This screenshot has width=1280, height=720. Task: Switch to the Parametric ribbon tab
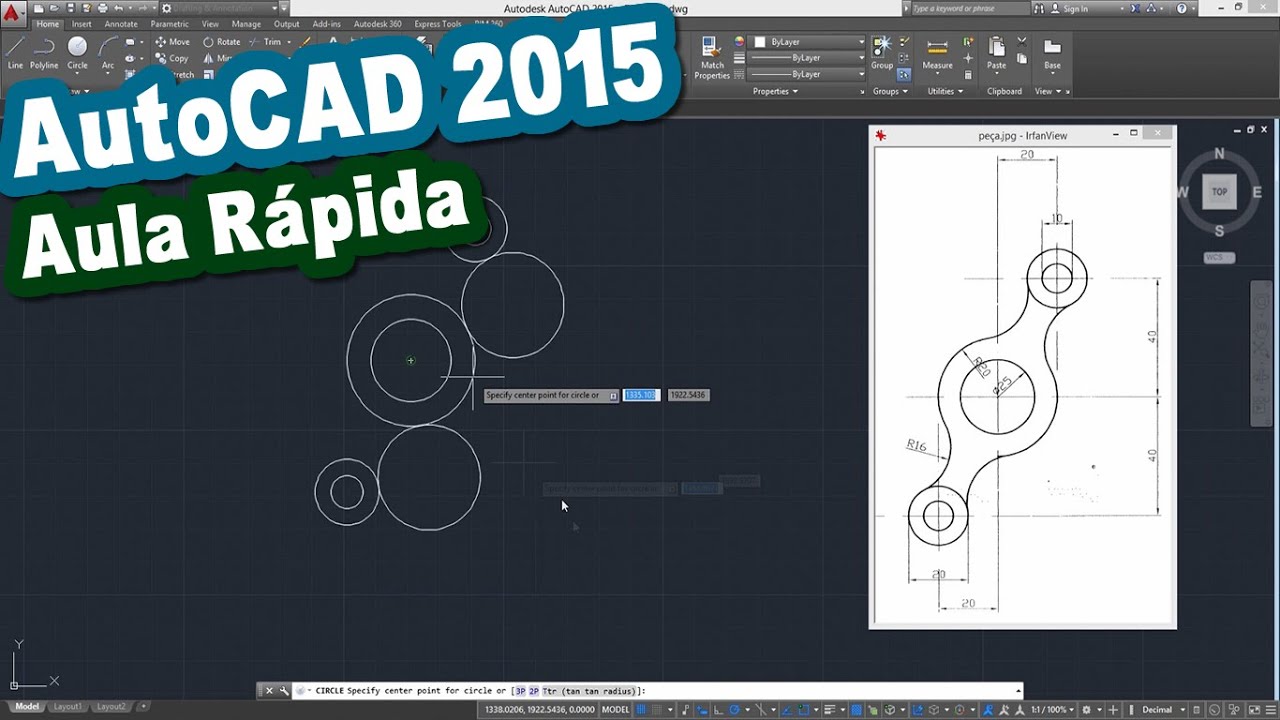(x=170, y=24)
